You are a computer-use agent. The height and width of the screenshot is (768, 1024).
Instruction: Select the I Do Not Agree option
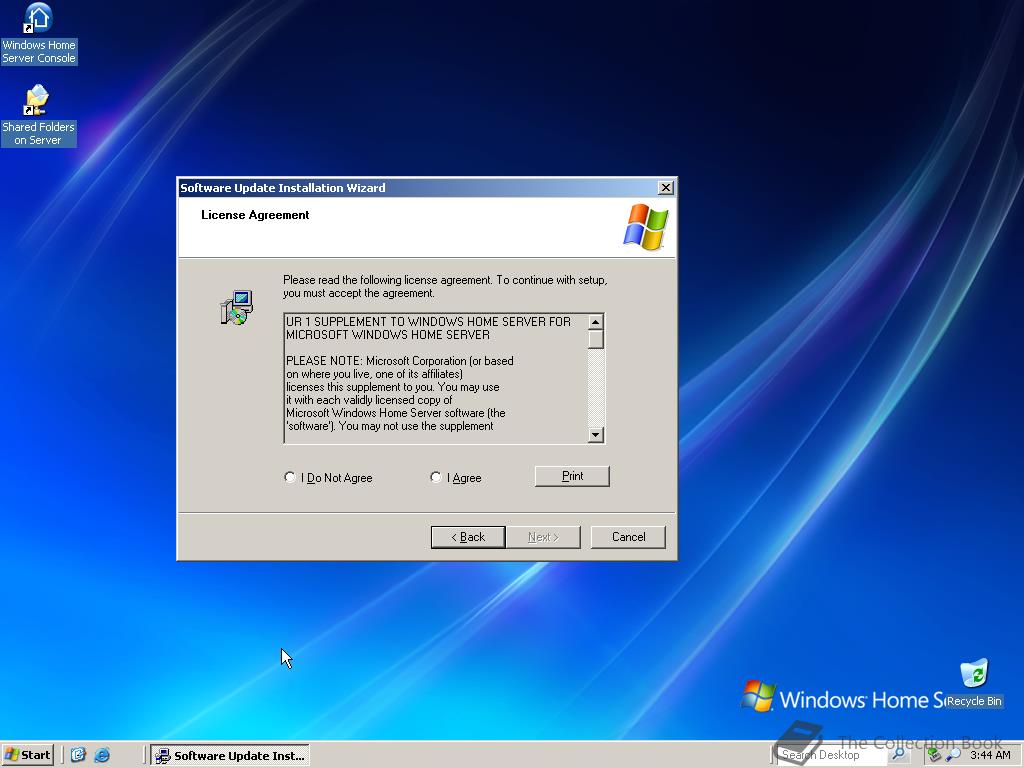(328, 477)
